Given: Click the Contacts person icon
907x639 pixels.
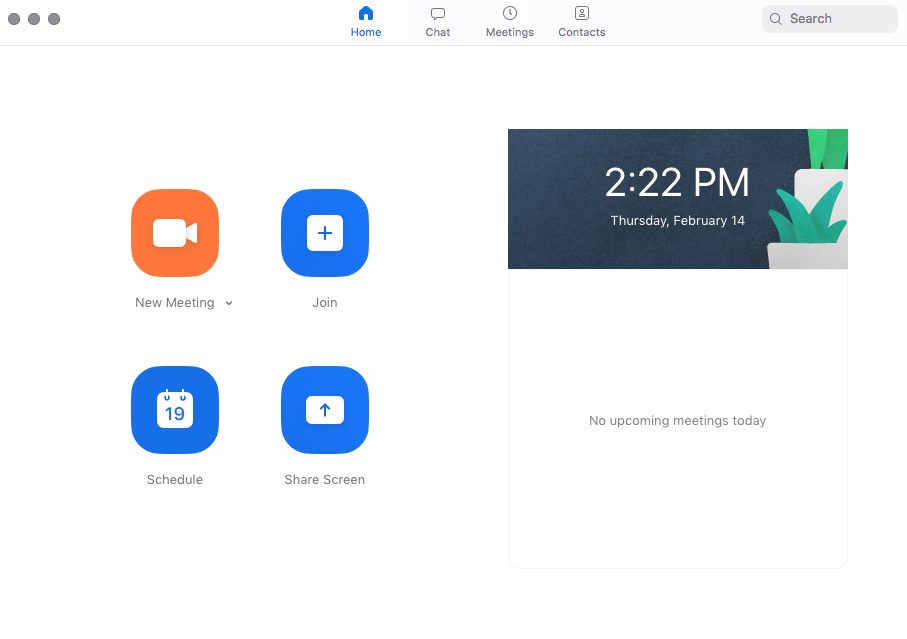Looking at the screenshot, I should [582, 14].
